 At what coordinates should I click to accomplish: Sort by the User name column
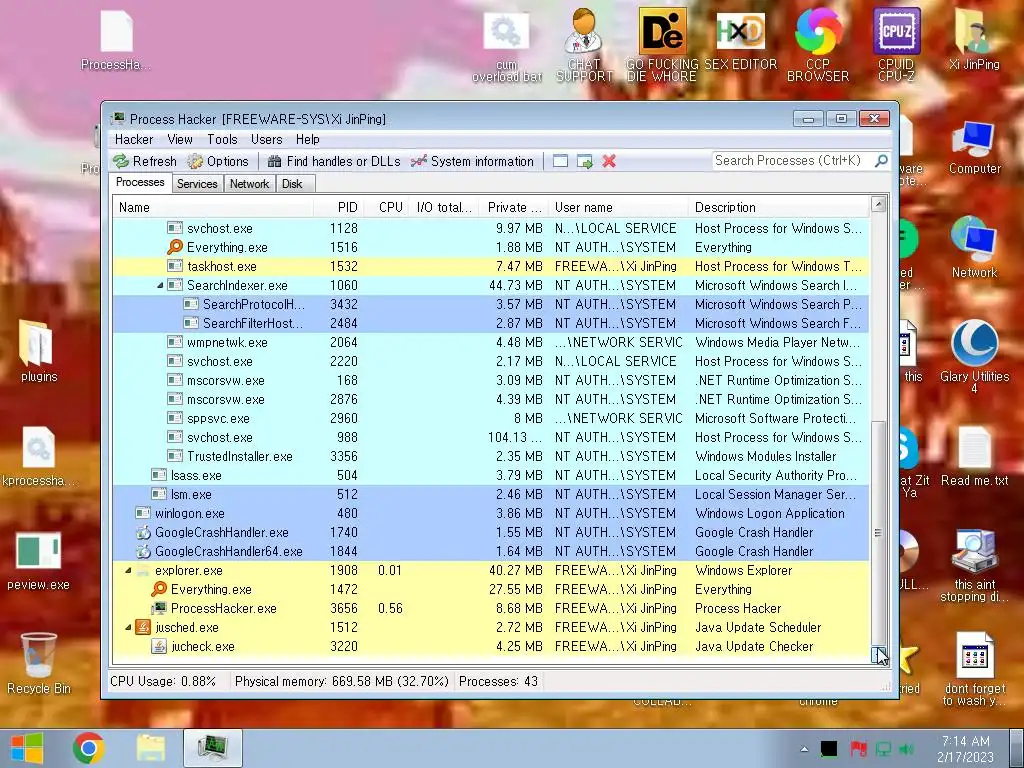click(x=617, y=207)
